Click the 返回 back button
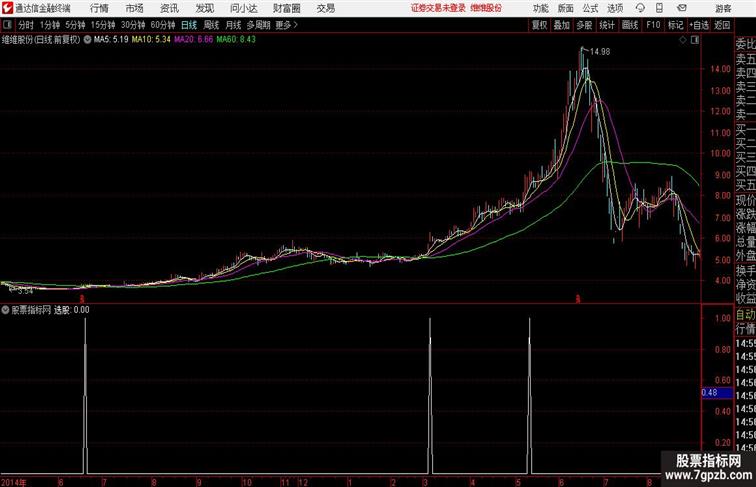 (x=722, y=25)
